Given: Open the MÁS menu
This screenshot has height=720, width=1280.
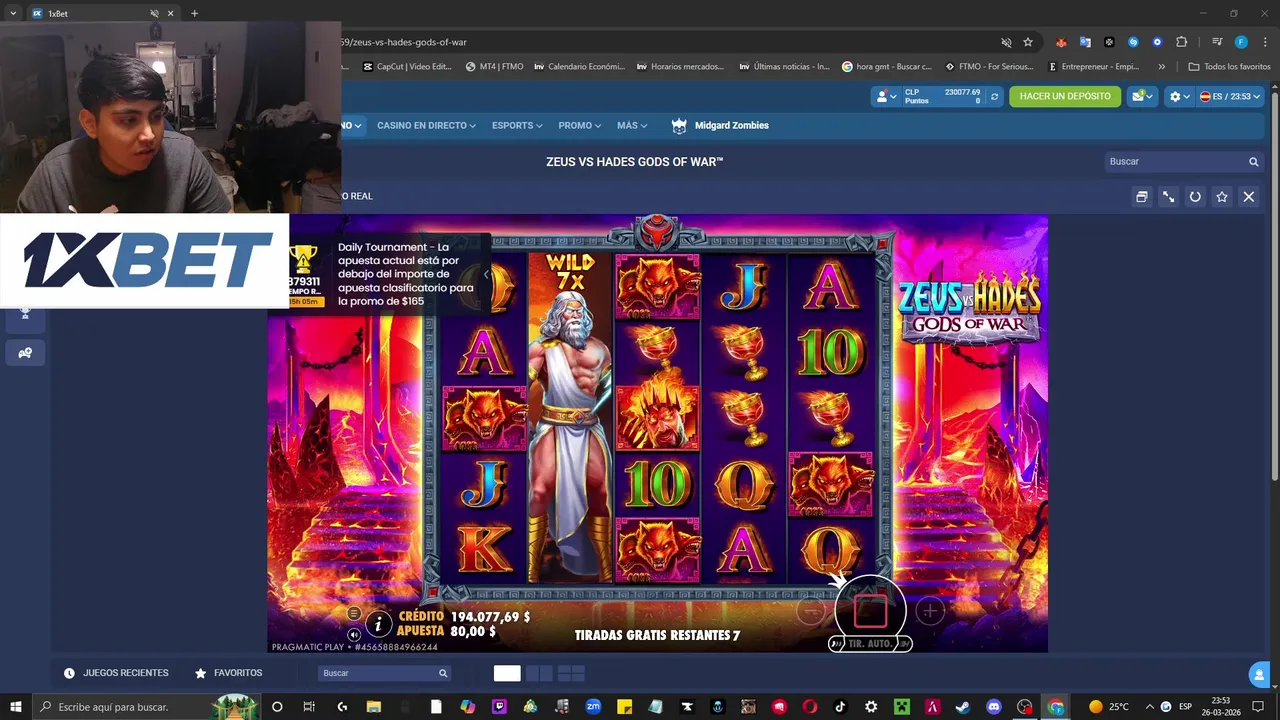Looking at the screenshot, I should pyautogui.click(x=632, y=126).
